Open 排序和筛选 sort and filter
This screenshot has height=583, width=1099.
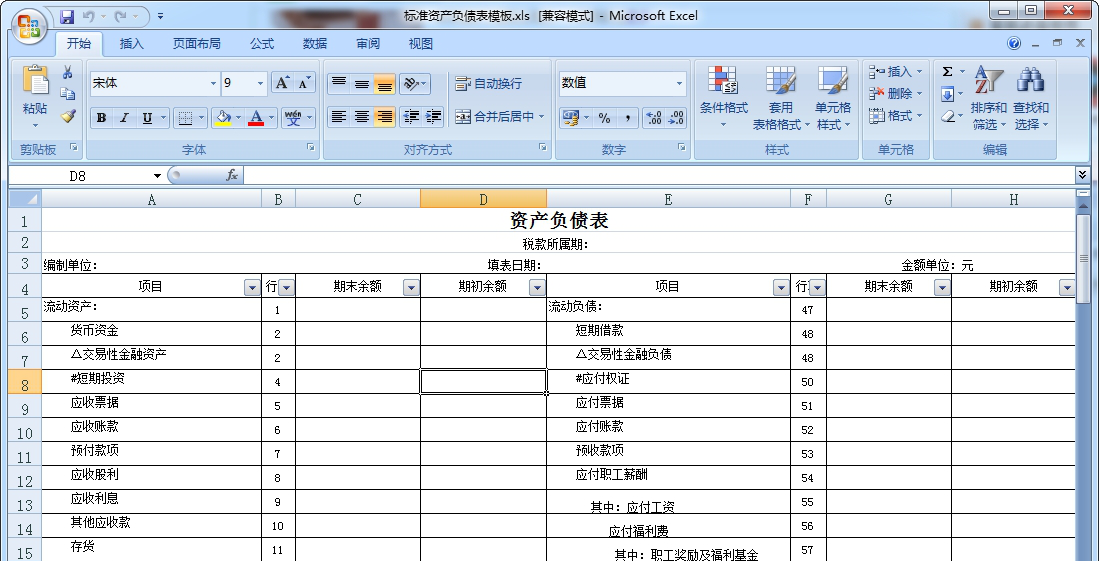pos(989,98)
